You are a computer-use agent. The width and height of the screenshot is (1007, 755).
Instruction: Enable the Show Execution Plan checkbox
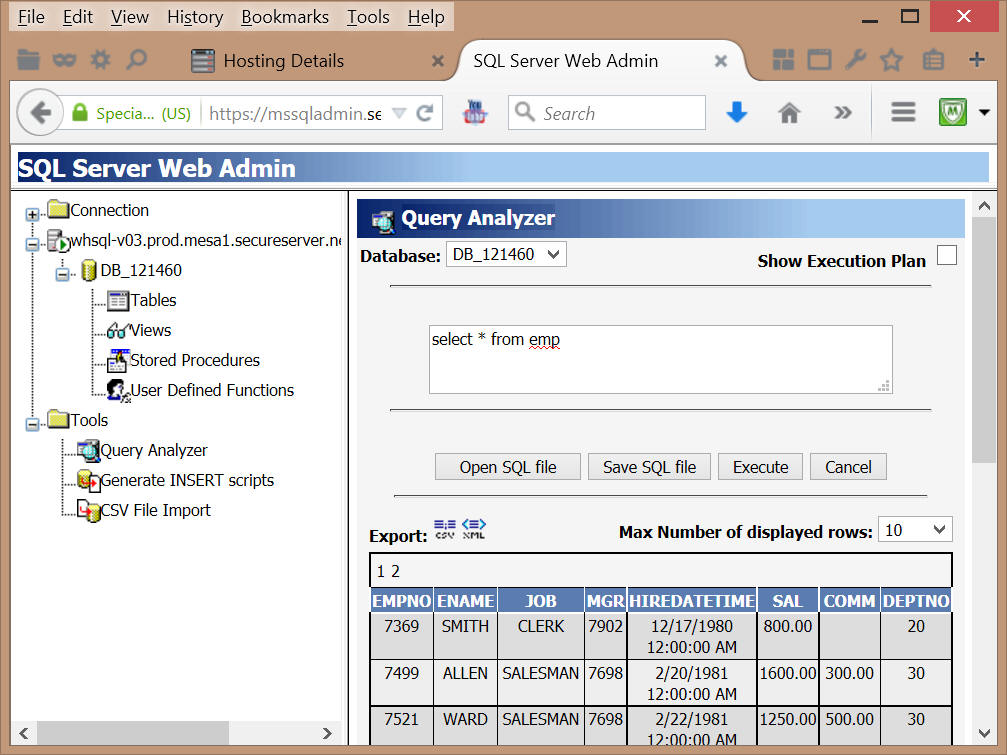pos(947,256)
